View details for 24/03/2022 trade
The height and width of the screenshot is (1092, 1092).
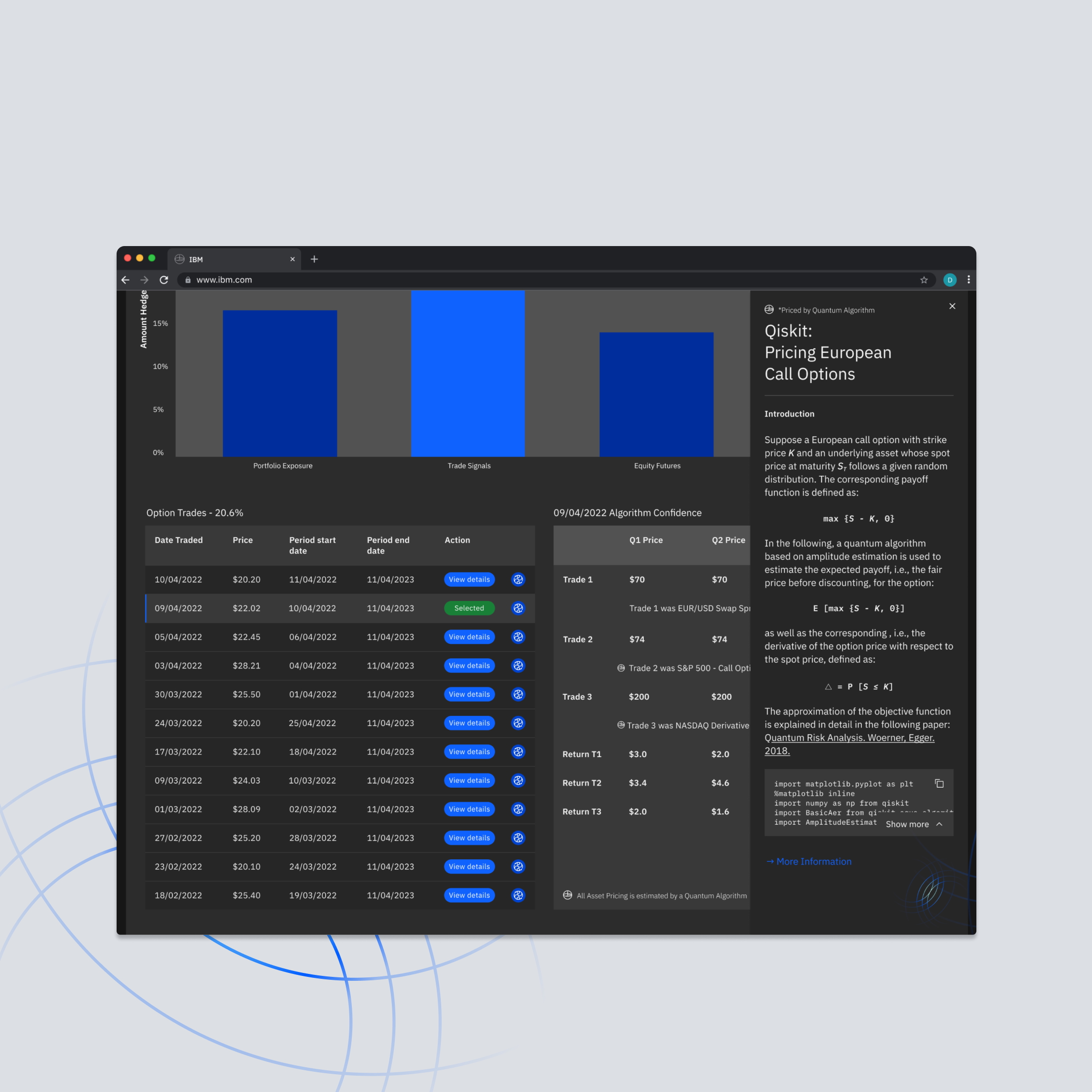point(469,723)
